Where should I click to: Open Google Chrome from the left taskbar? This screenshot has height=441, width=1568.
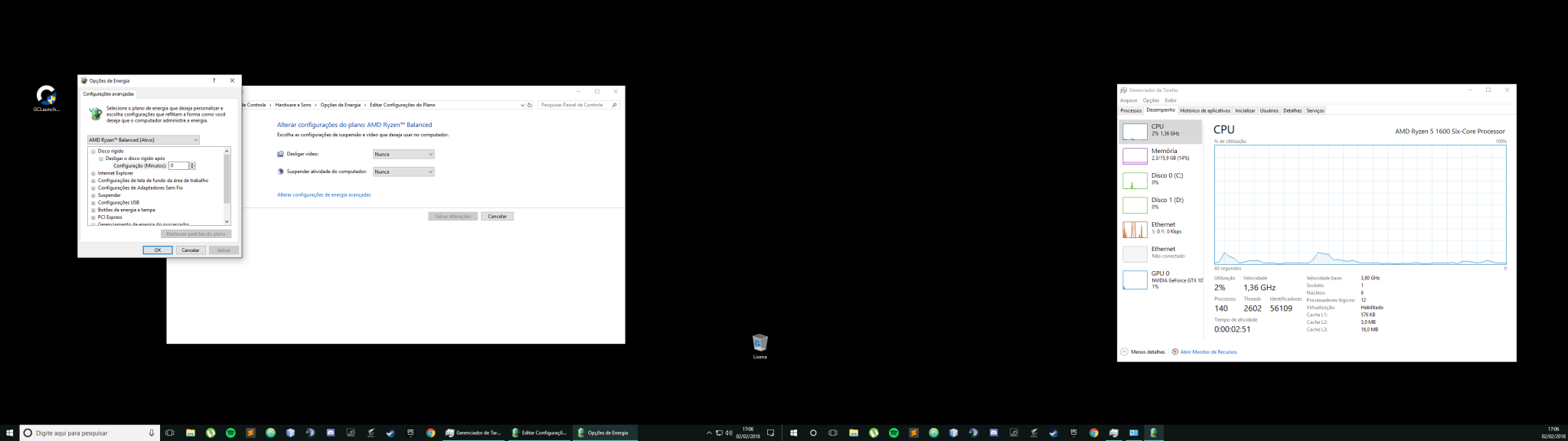coord(430,433)
